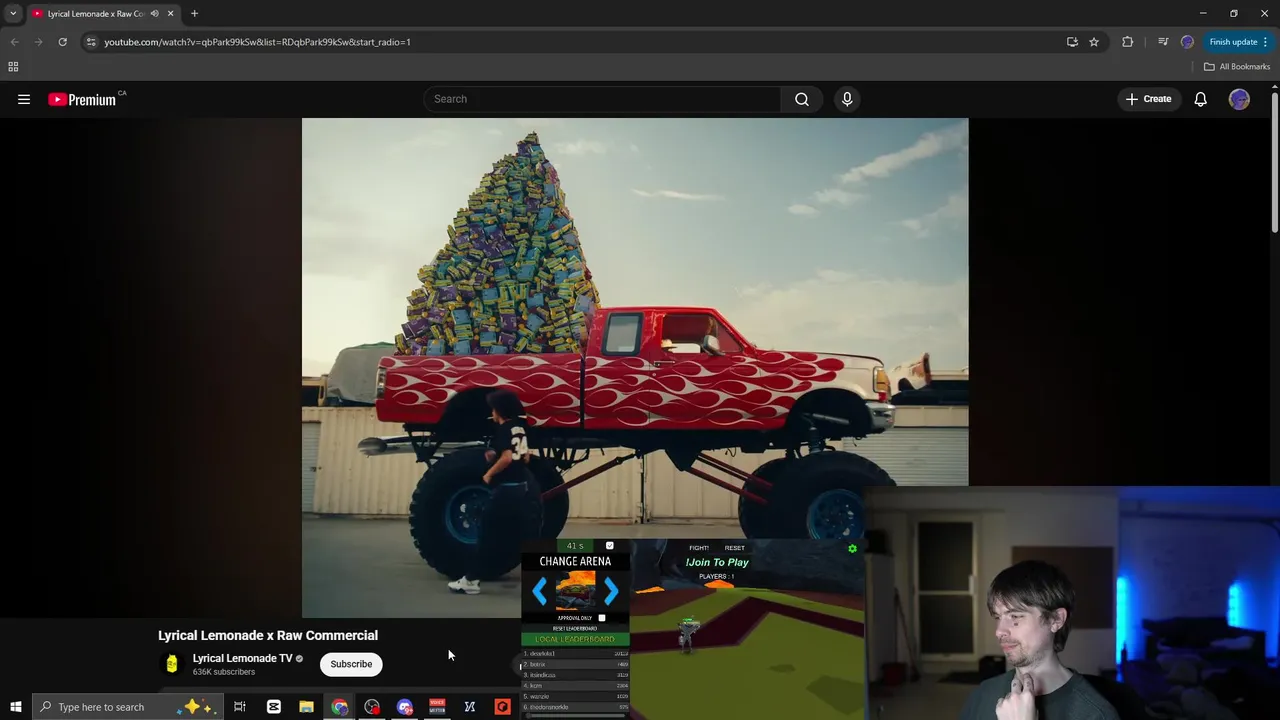Click the PLAYERS : 1 text

click(x=716, y=576)
